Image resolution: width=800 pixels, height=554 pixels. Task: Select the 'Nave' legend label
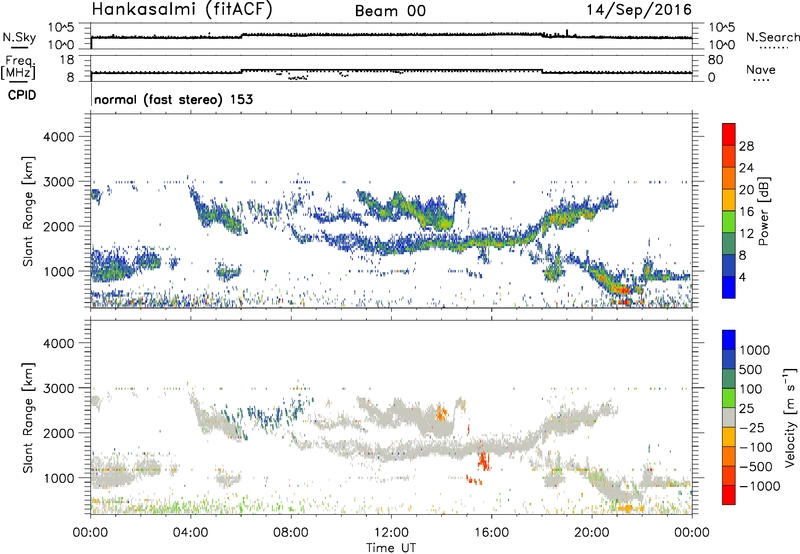(761, 69)
